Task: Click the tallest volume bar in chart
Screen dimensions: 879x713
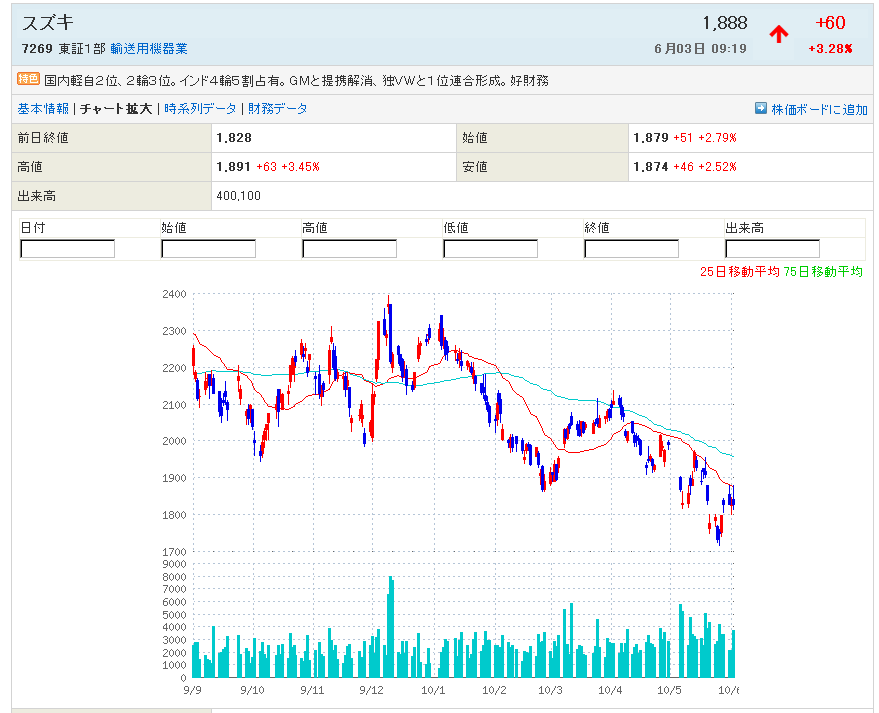Action: click(x=390, y=627)
